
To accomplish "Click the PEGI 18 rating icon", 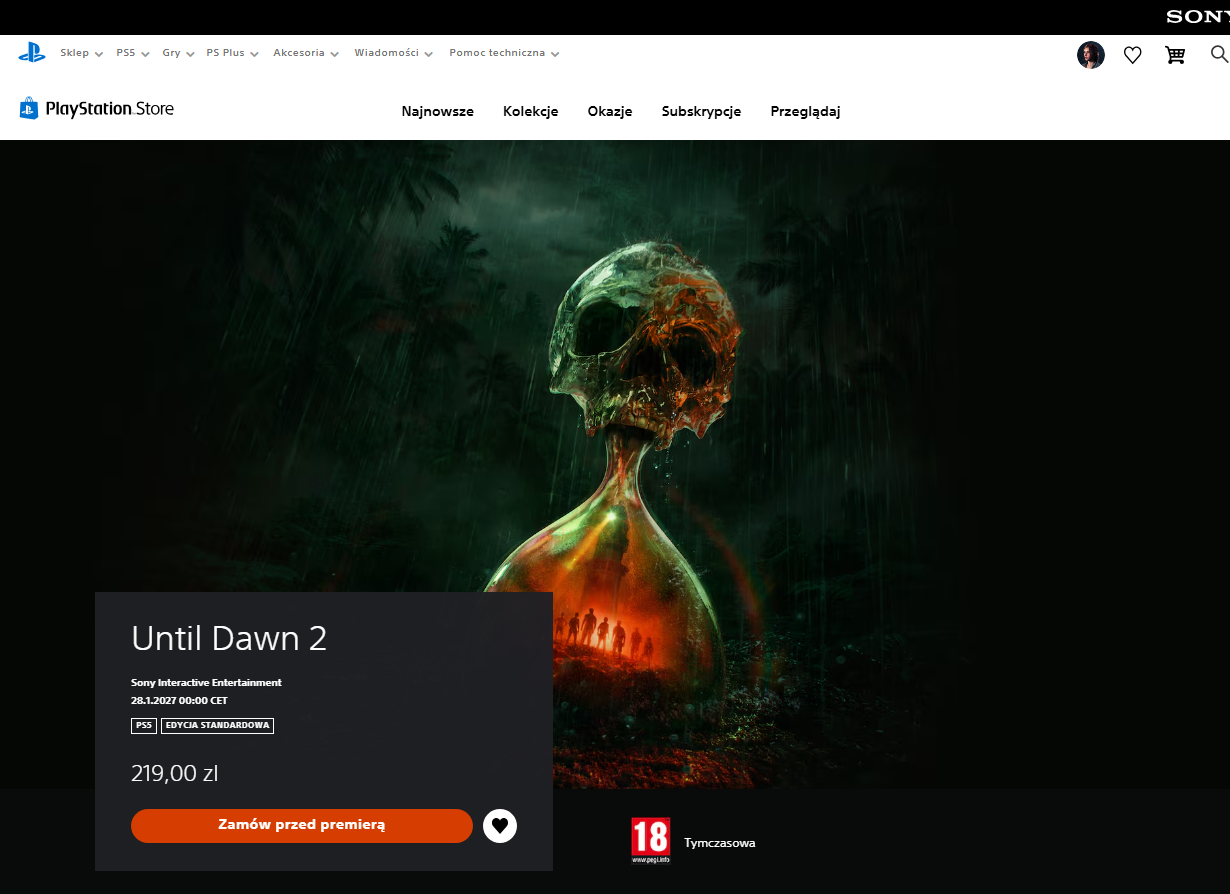I will (650, 841).
